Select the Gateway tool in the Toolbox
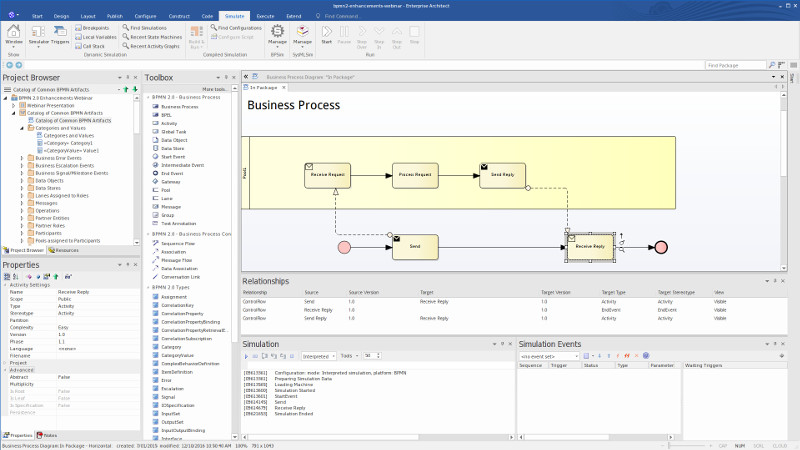Viewport: 800px width, 450px height. tap(169, 182)
